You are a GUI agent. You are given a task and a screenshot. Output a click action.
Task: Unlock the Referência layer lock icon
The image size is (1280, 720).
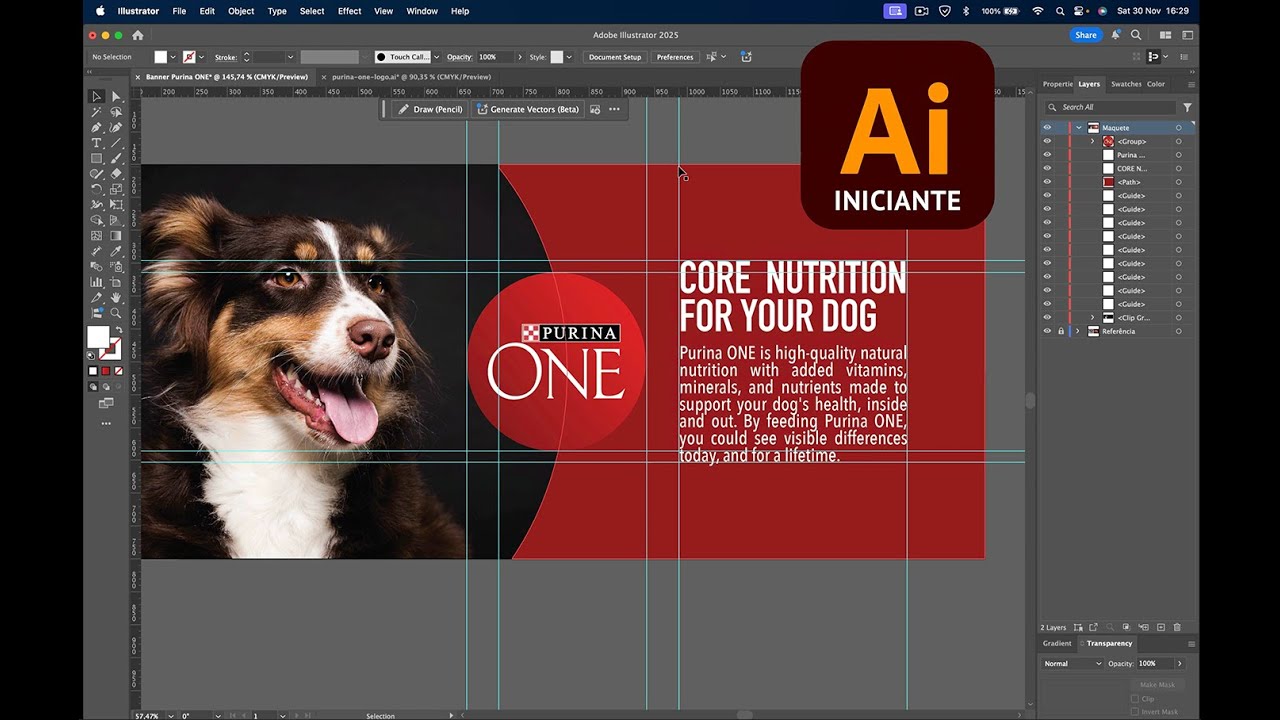click(1061, 331)
